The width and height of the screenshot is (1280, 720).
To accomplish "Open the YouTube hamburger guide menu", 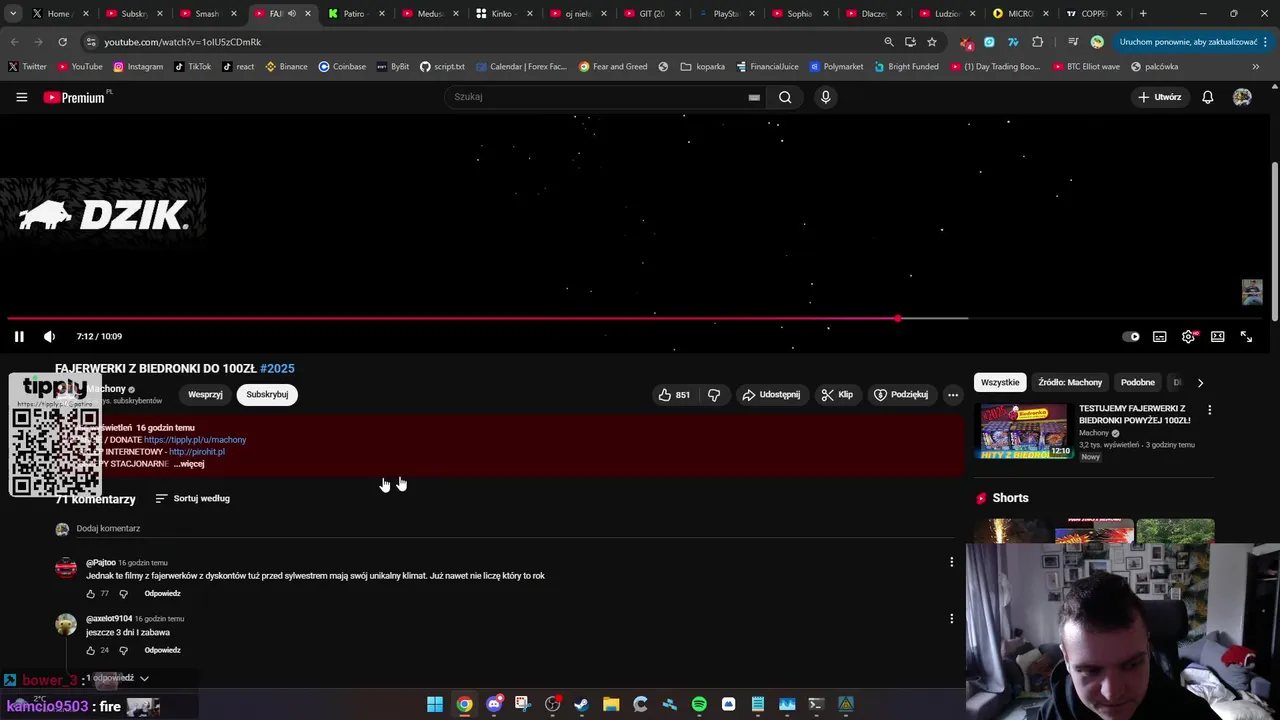I will pos(21,97).
